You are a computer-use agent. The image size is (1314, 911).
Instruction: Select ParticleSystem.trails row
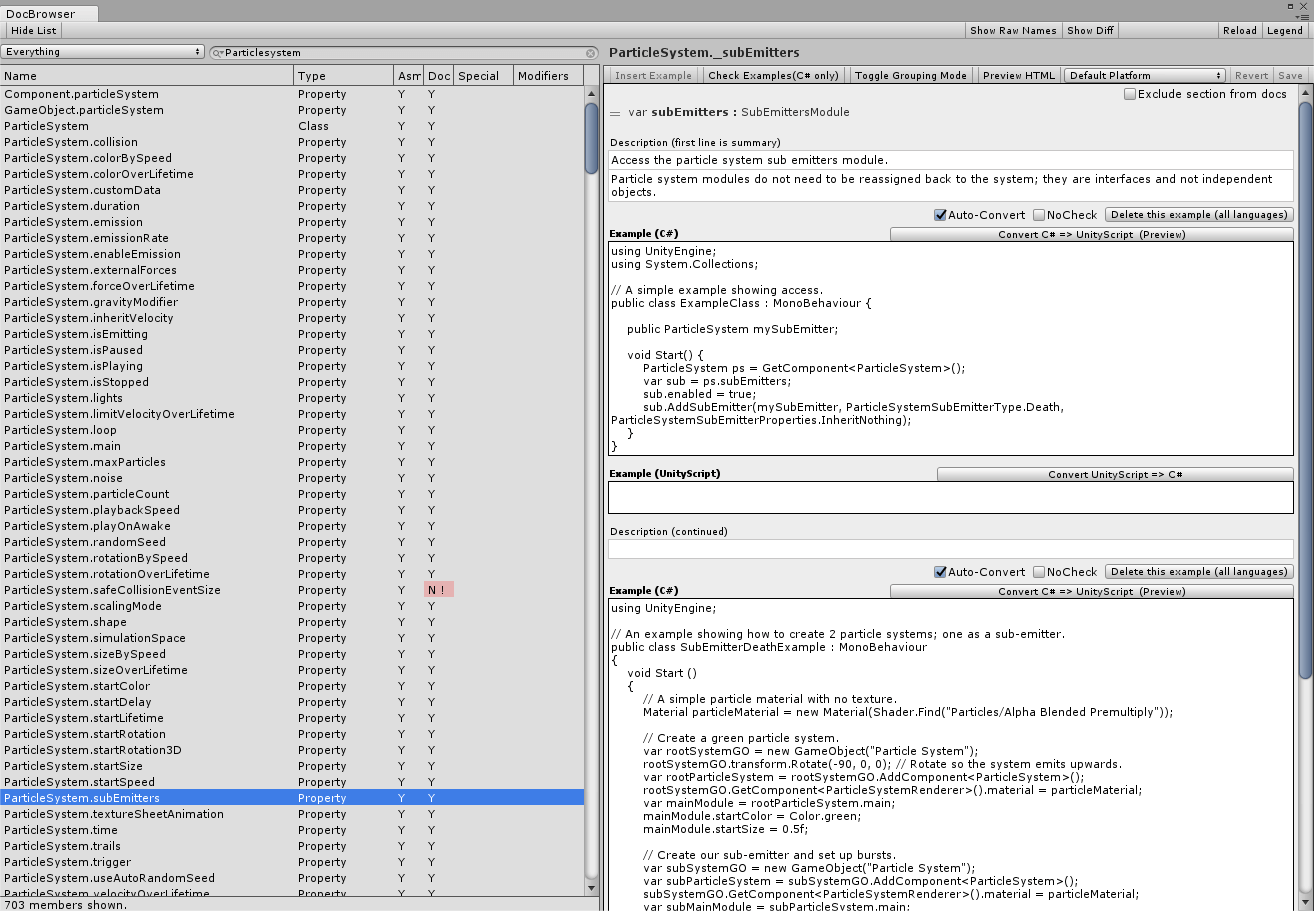(292, 846)
